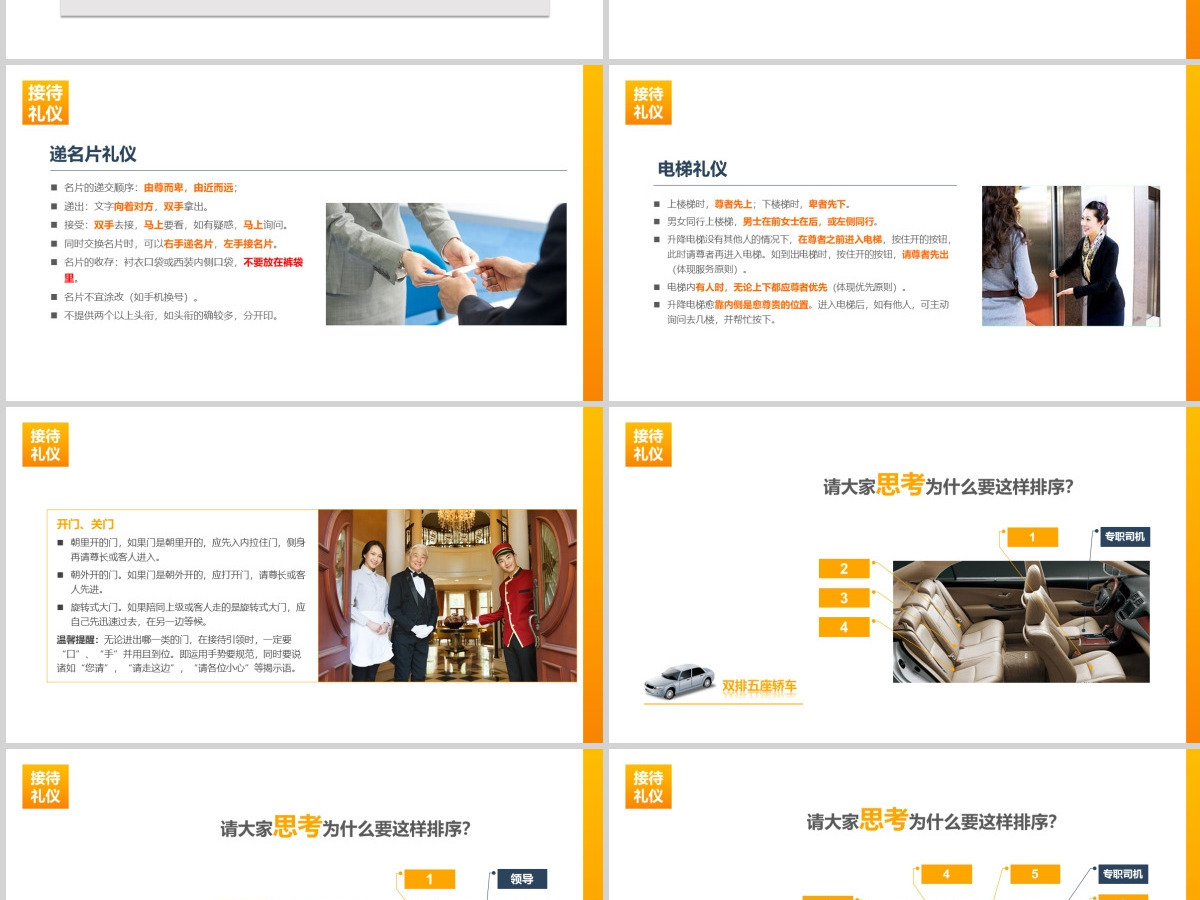Click the 开门、关门 heading text
Viewport: 1200px width, 900px height.
[86, 523]
